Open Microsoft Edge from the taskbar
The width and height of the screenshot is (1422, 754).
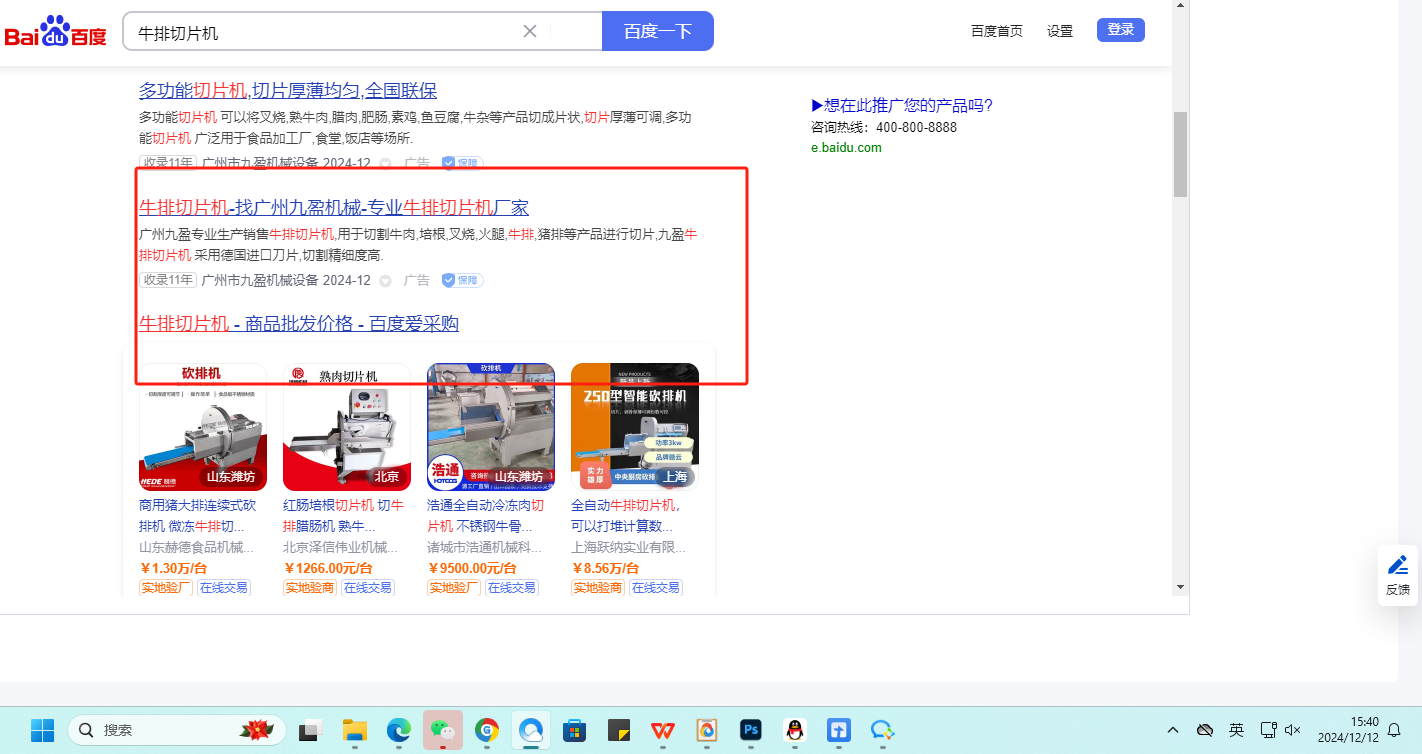click(399, 730)
